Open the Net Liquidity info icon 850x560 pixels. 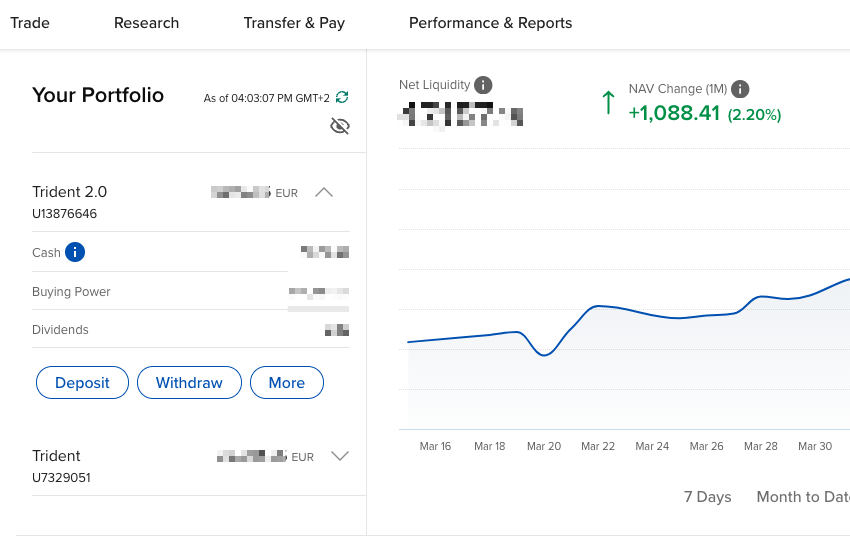483,85
